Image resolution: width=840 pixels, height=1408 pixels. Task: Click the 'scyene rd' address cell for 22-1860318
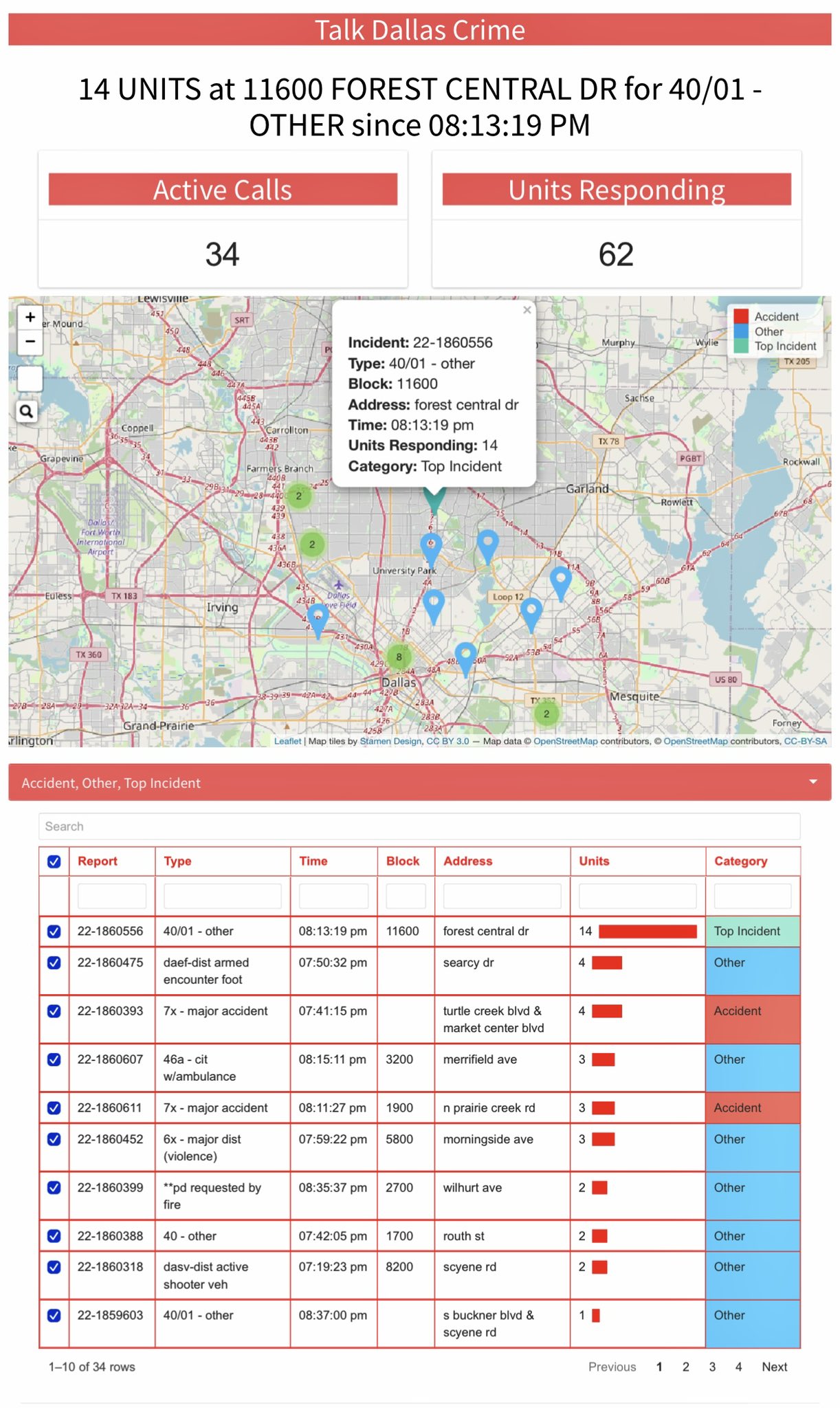point(502,1275)
